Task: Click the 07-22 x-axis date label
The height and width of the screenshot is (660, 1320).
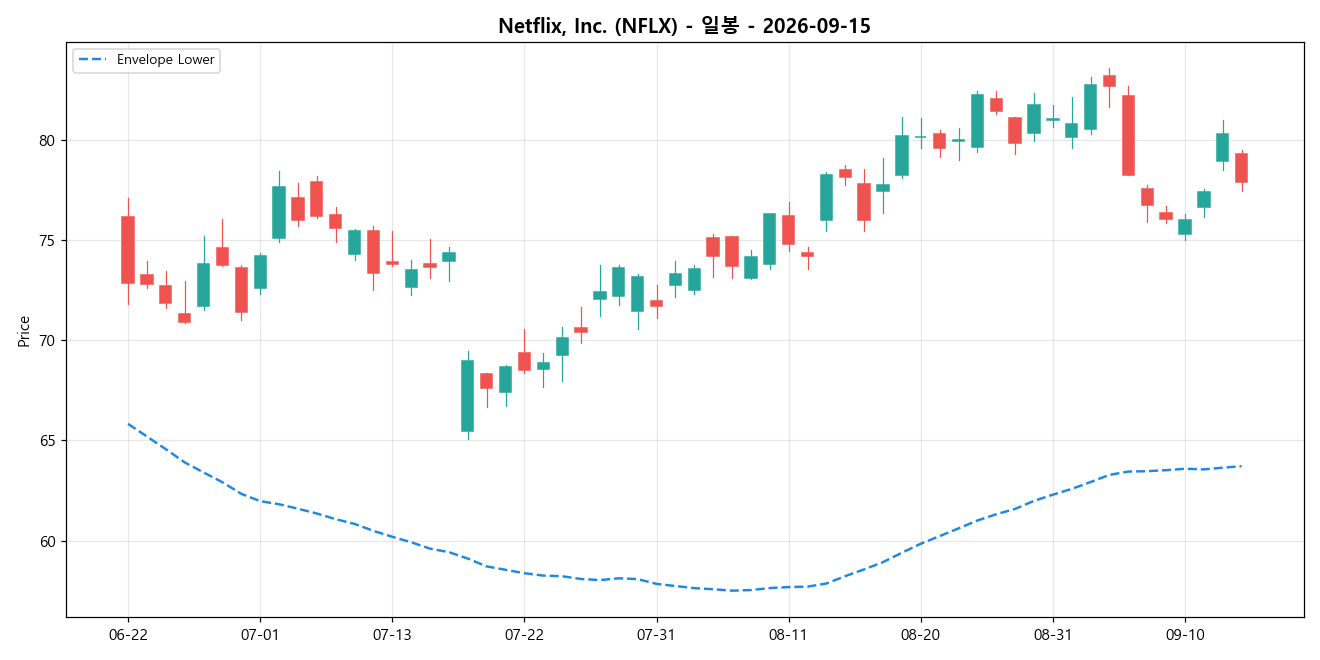Action: click(524, 636)
